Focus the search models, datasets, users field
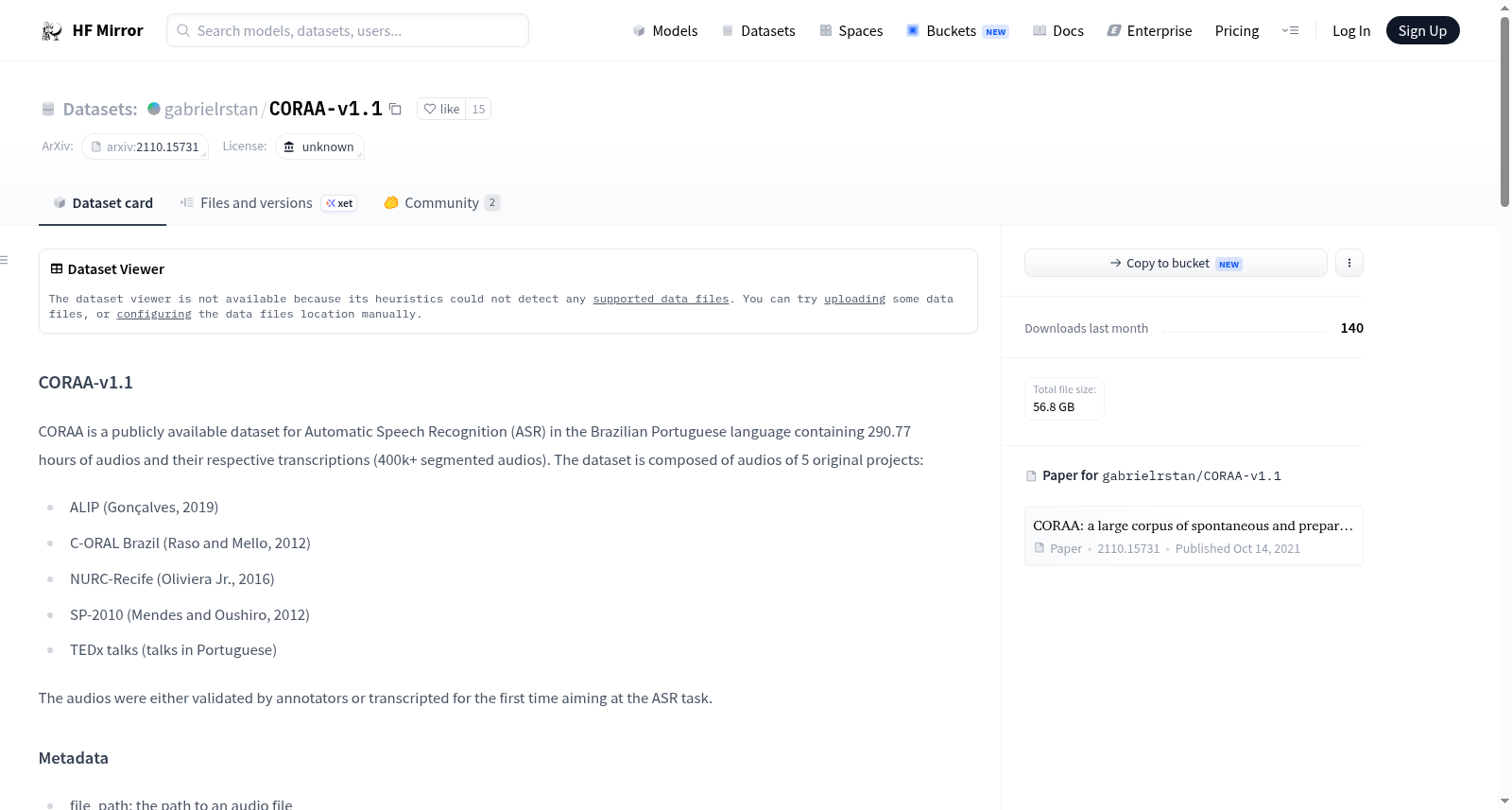Viewport: 1512px width, 810px height. pos(348,30)
